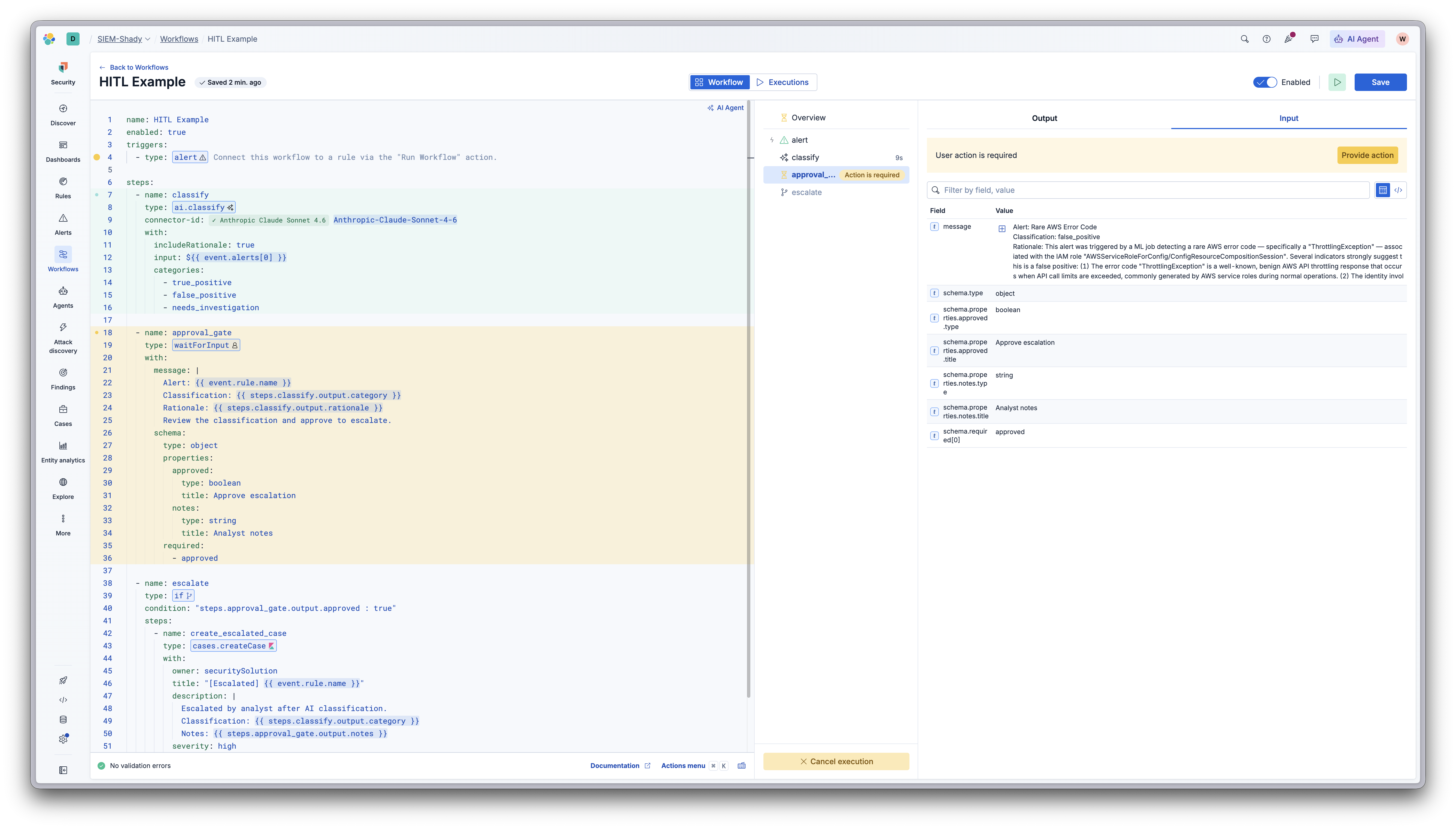Click the Elastic logo
Viewport: 1456px width, 829px height.
tap(50, 39)
